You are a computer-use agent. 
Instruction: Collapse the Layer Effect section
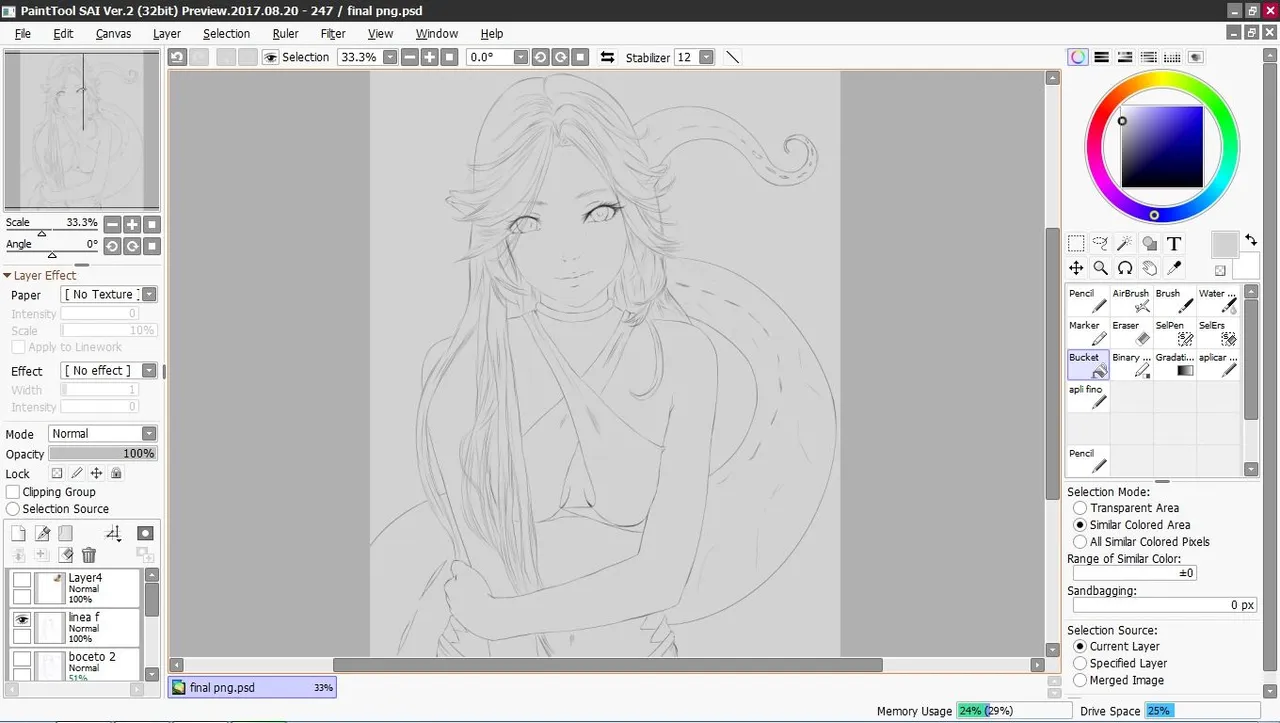point(7,276)
